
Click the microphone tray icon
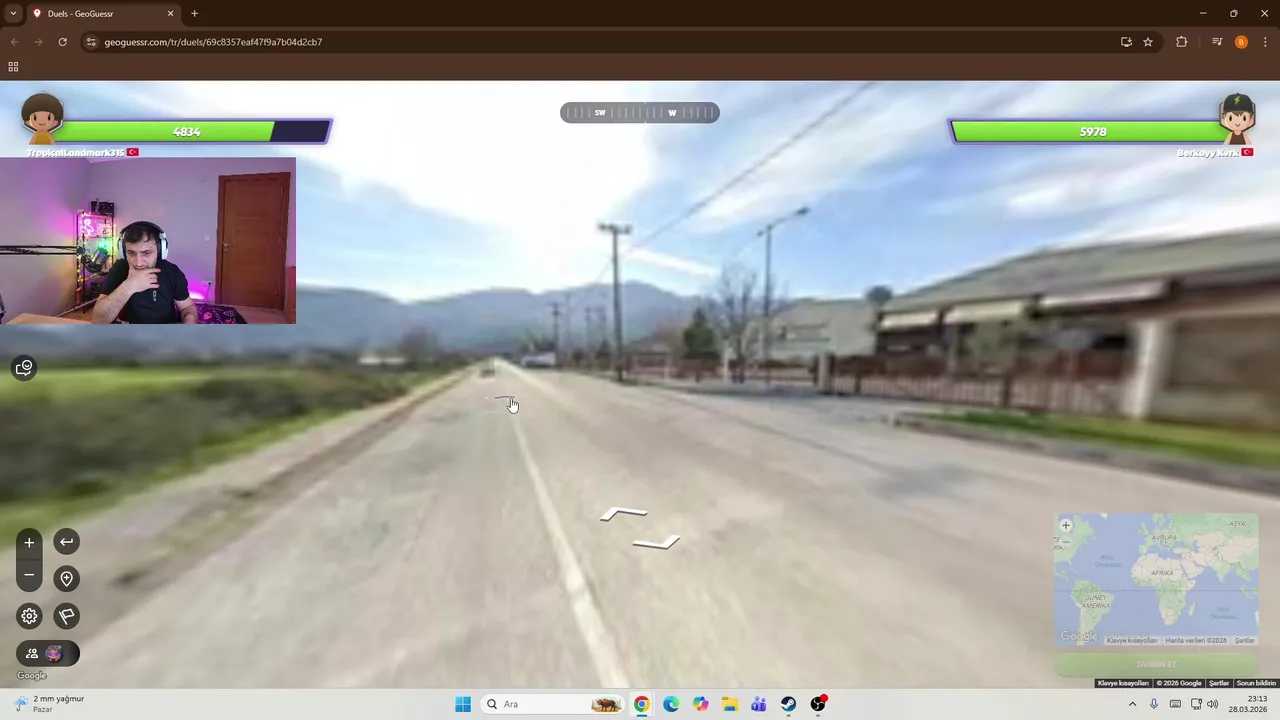point(1154,704)
